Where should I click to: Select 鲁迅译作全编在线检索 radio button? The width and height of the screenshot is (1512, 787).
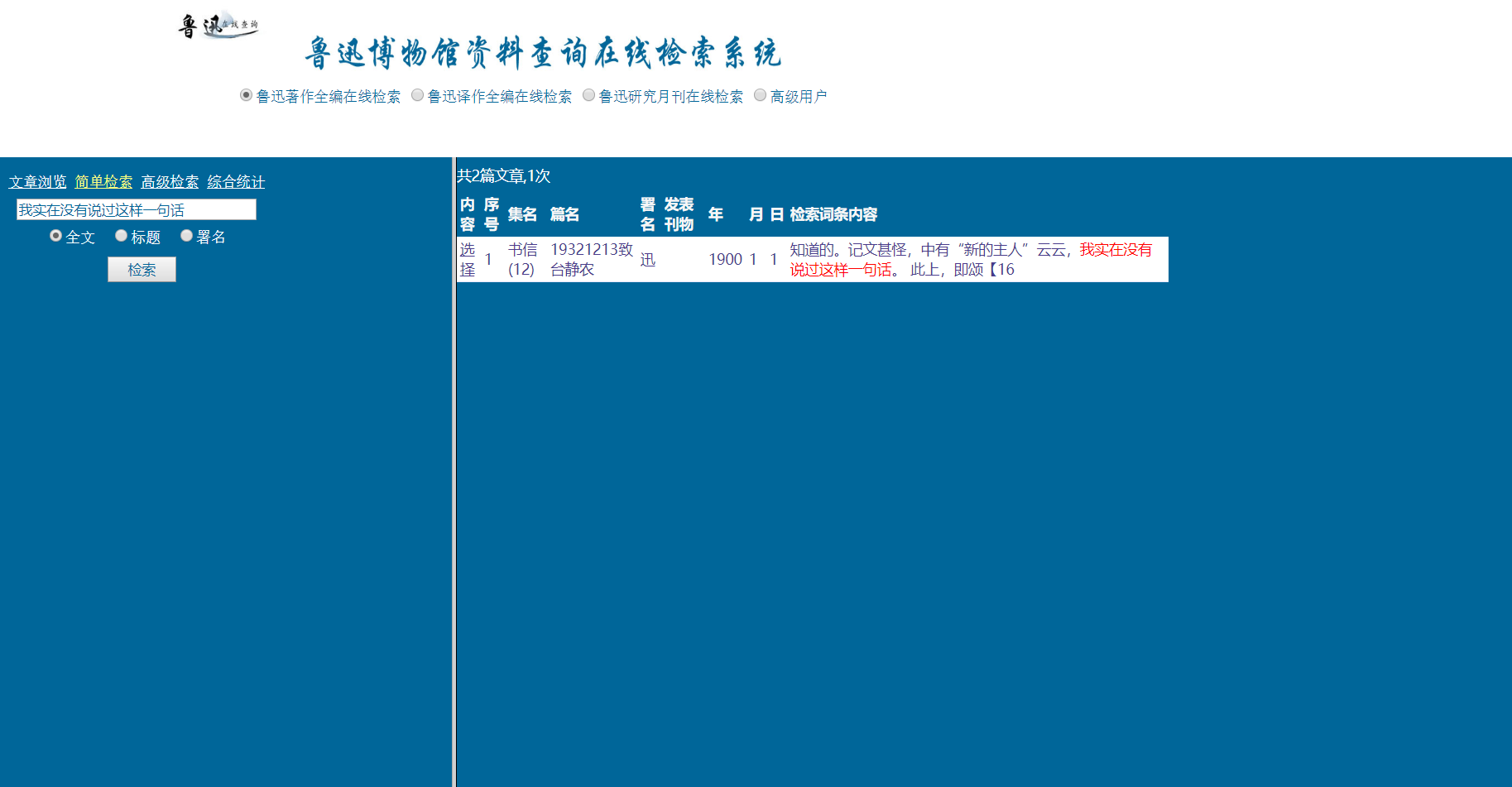[x=417, y=95]
